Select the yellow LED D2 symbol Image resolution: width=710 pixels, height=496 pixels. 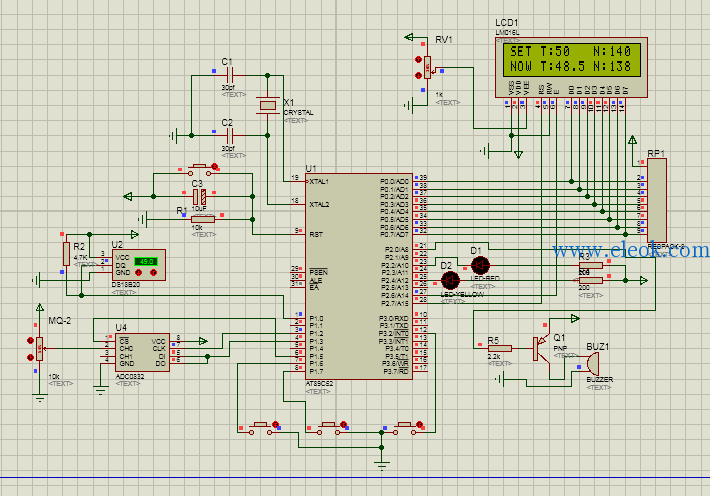[450, 280]
